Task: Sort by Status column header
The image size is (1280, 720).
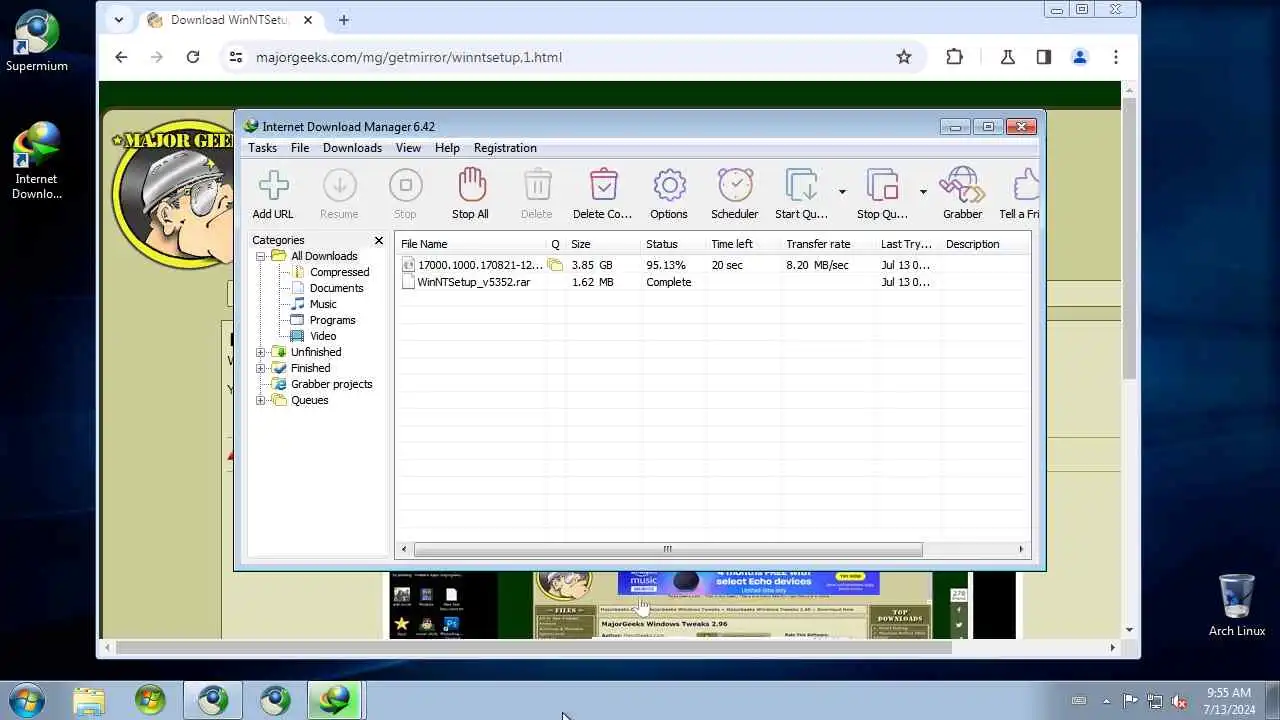Action: click(673, 244)
